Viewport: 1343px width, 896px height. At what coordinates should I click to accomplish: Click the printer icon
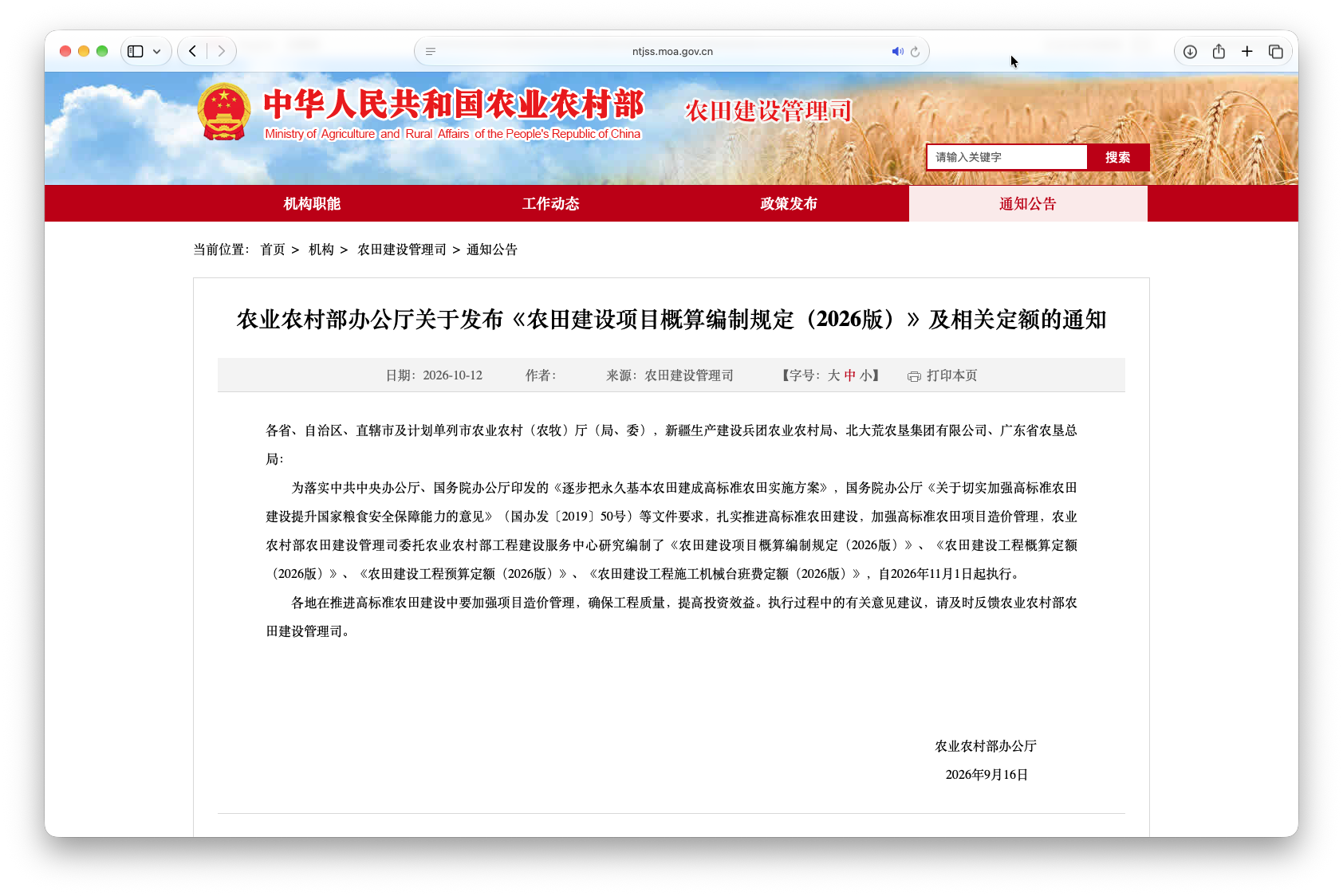[x=914, y=376]
